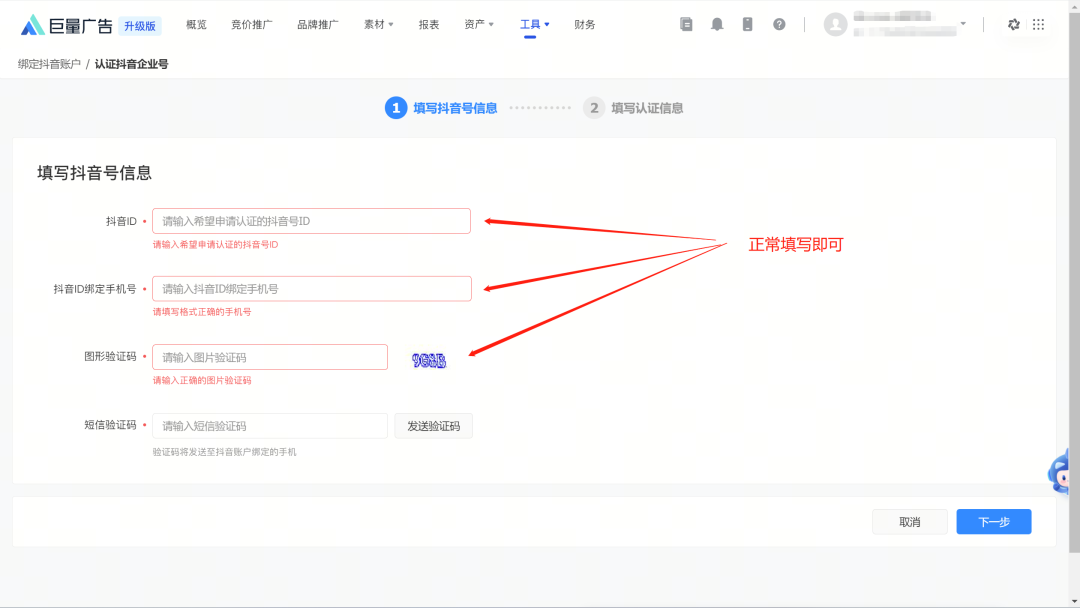Open the notification bell
The height and width of the screenshot is (608, 1080).
point(717,24)
